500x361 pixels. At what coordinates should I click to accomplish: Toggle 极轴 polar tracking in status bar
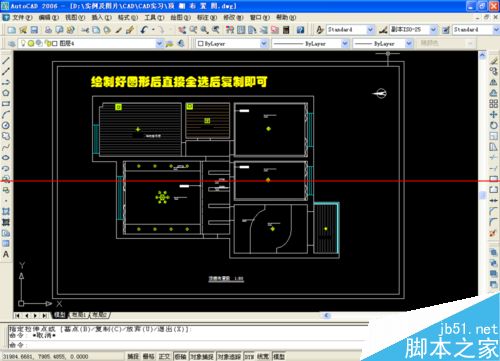(181, 356)
